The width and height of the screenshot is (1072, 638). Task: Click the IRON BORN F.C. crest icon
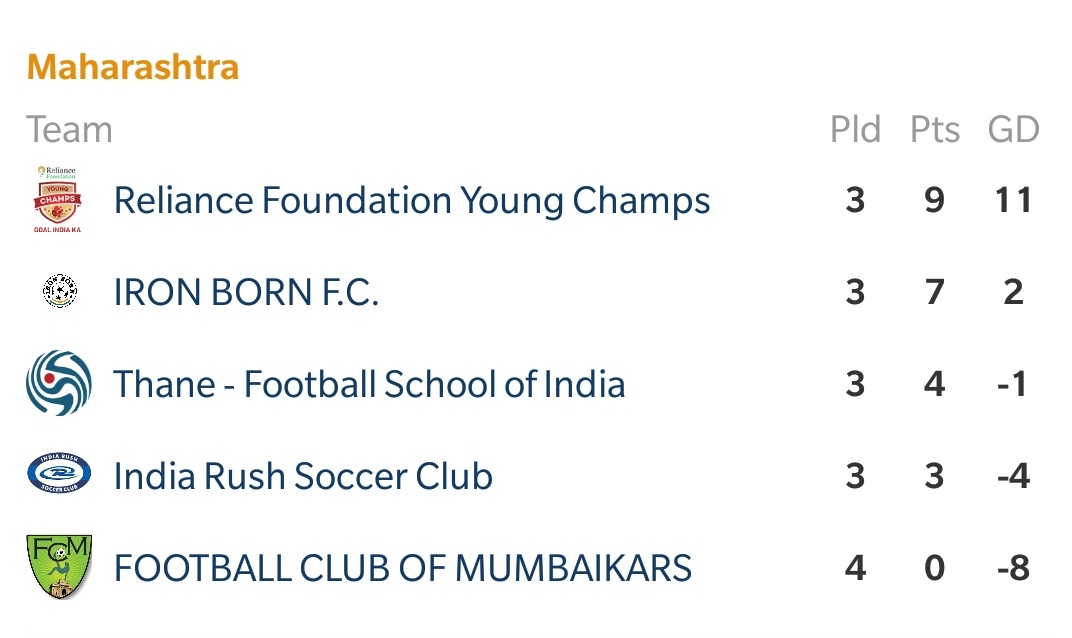59,291
